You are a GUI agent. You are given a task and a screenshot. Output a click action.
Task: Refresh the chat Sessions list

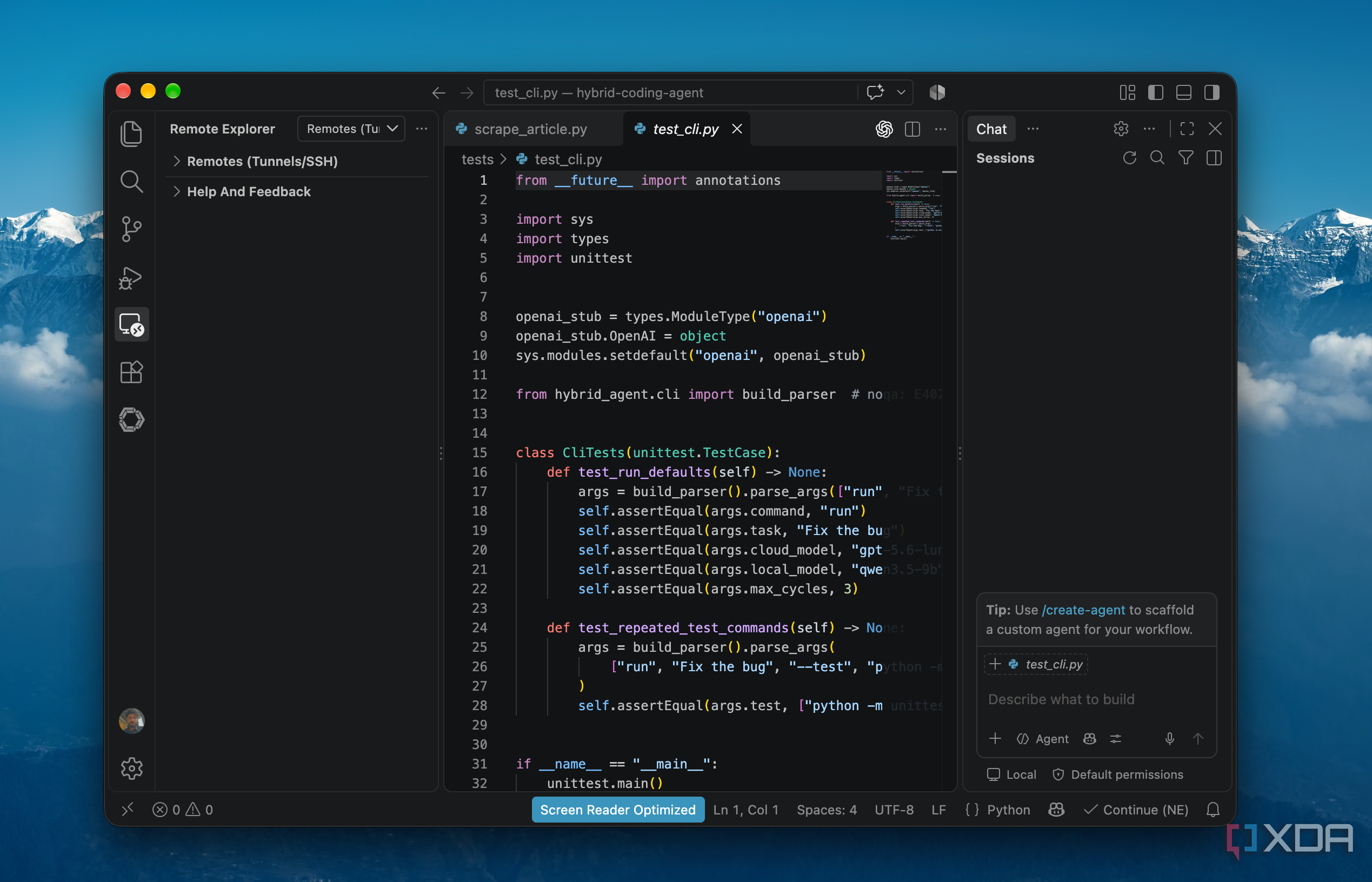1129,158
